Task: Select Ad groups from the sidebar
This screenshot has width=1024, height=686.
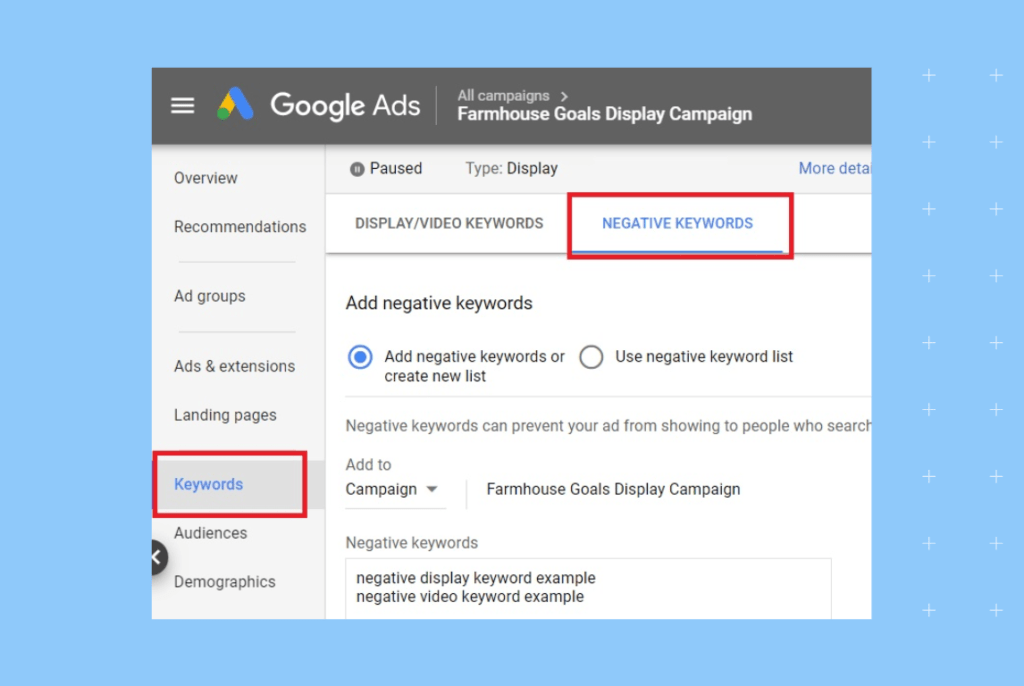Action: (209, 296)
